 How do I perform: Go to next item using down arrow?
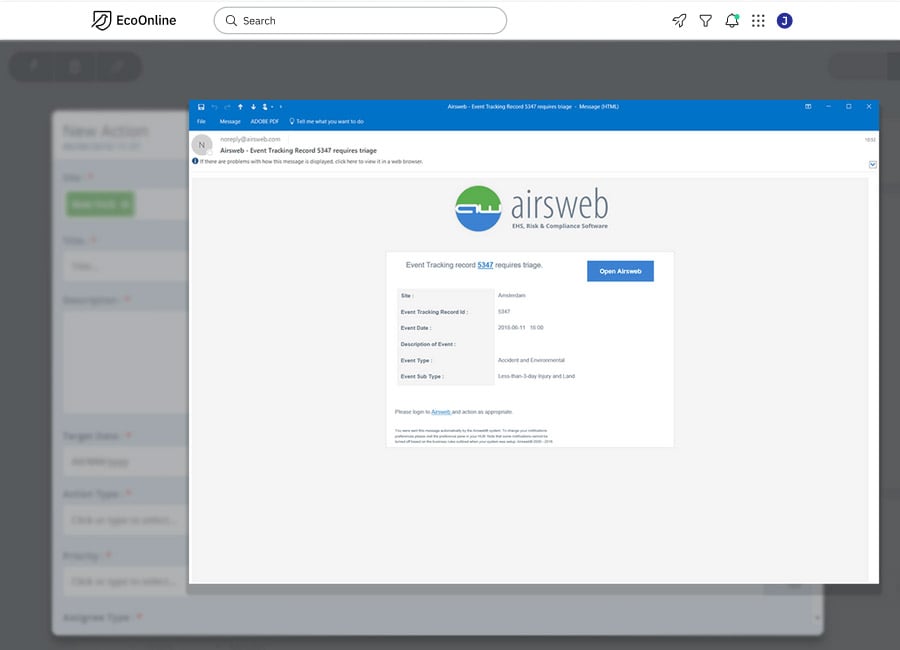(253, 107)
